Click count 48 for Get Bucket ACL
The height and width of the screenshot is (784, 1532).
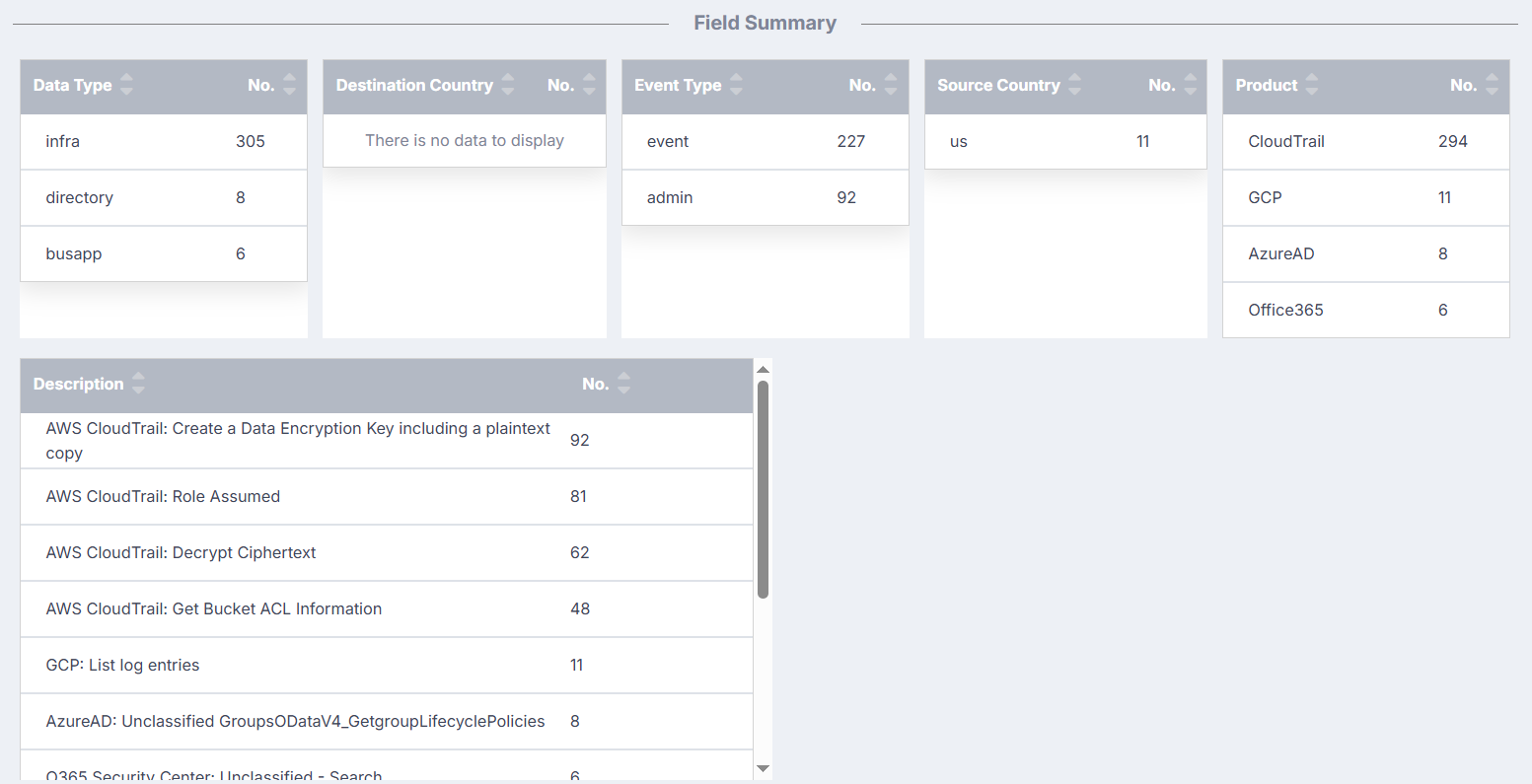pos(580,608)
